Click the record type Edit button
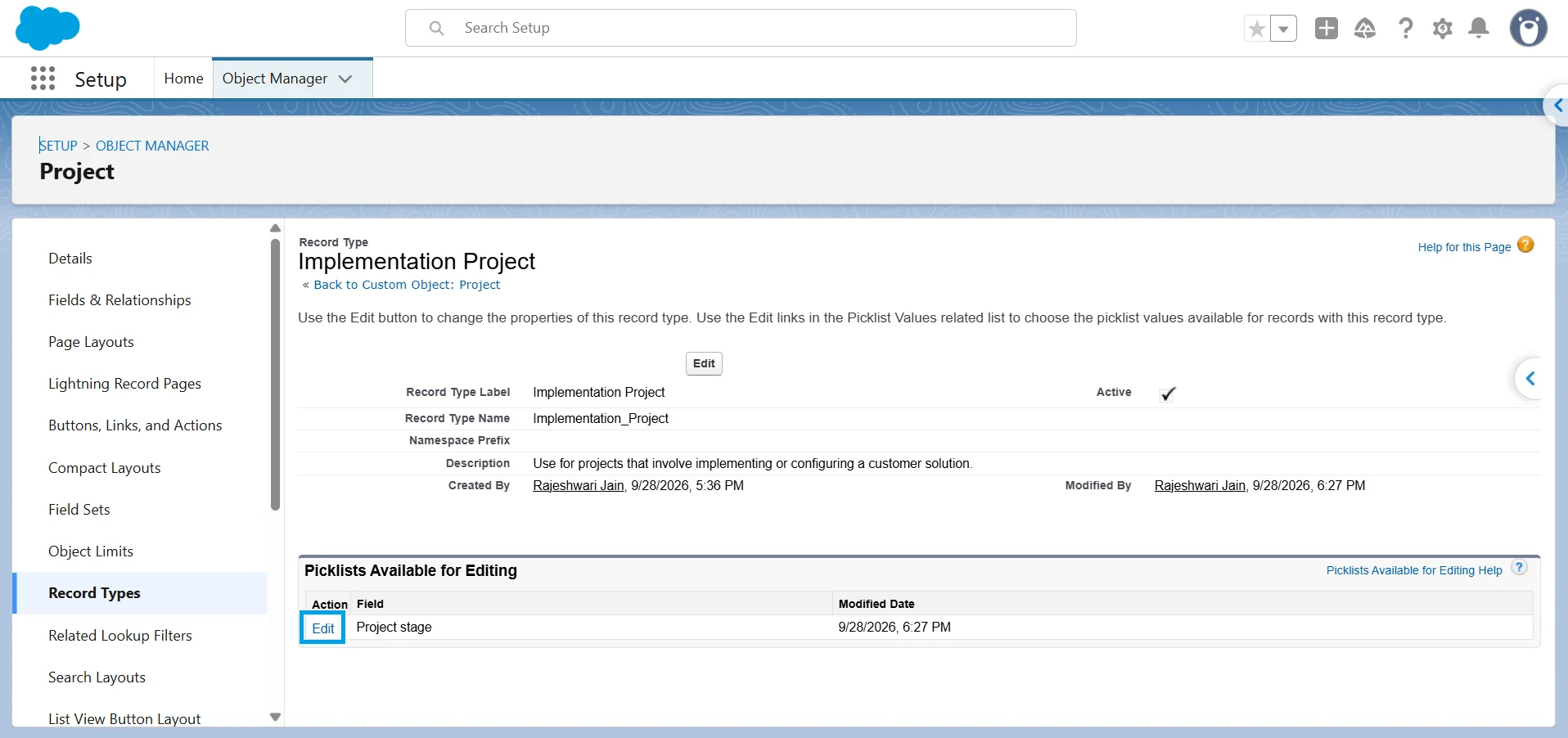 [704, 363]
